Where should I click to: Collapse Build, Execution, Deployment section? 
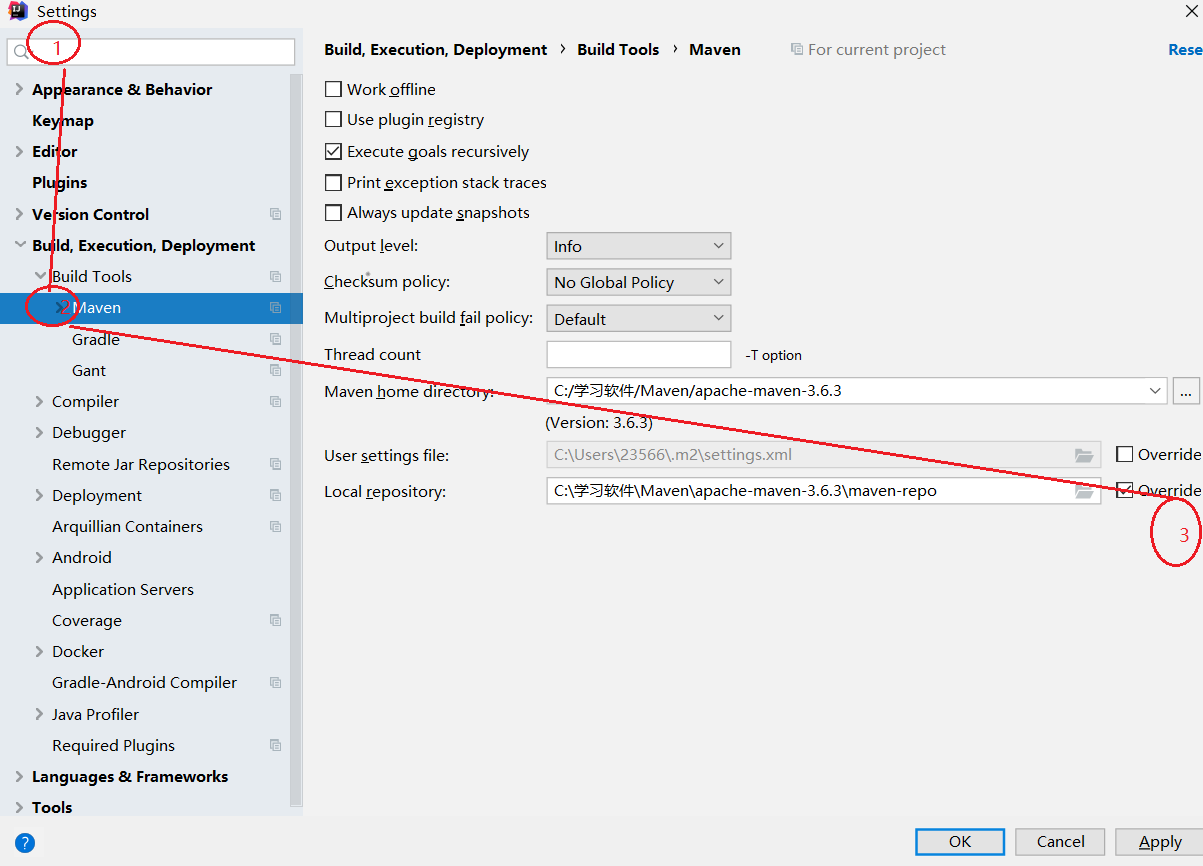19,245
